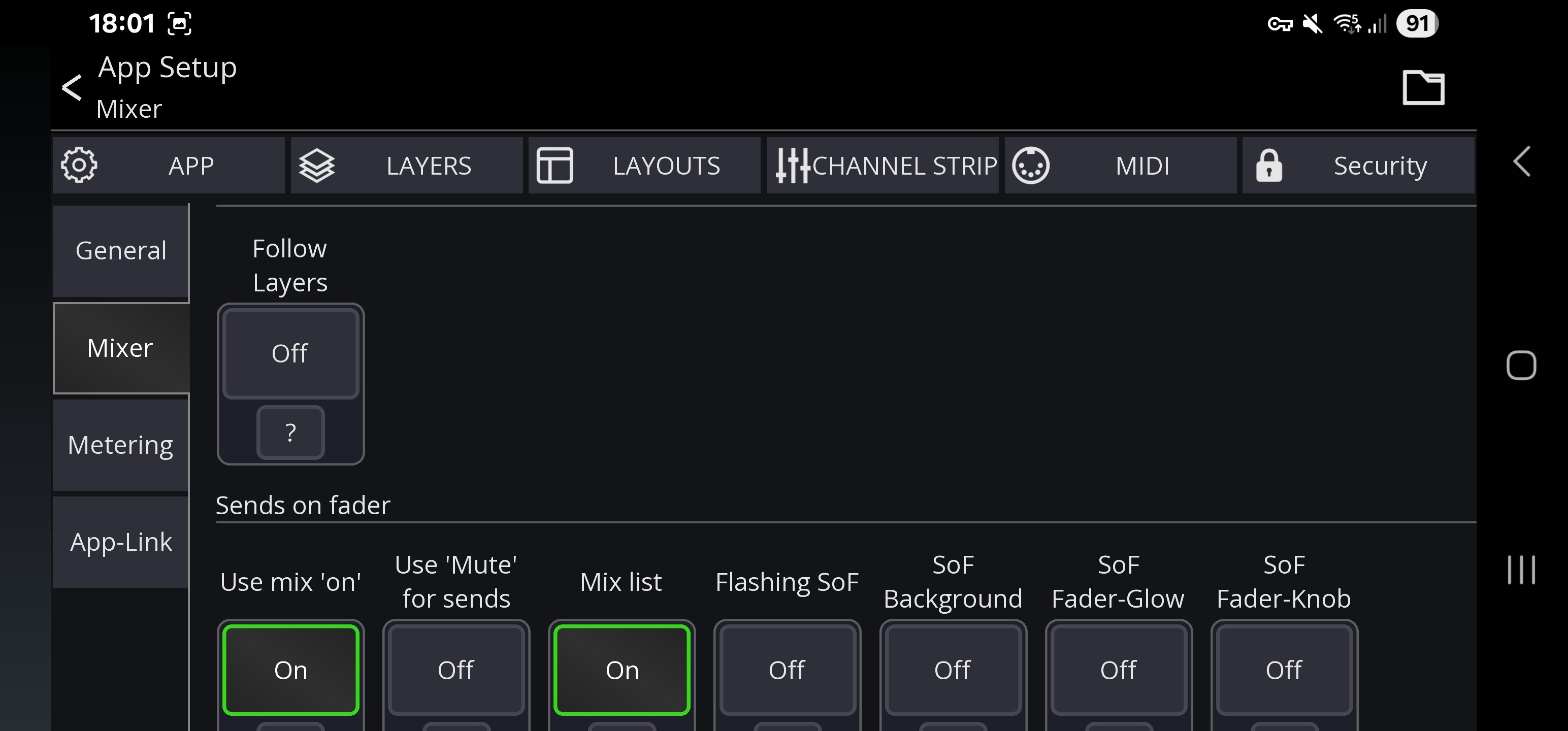
Task: Turn on the SoF Fader-Knob toggle
Action: tap(1283, 670)
